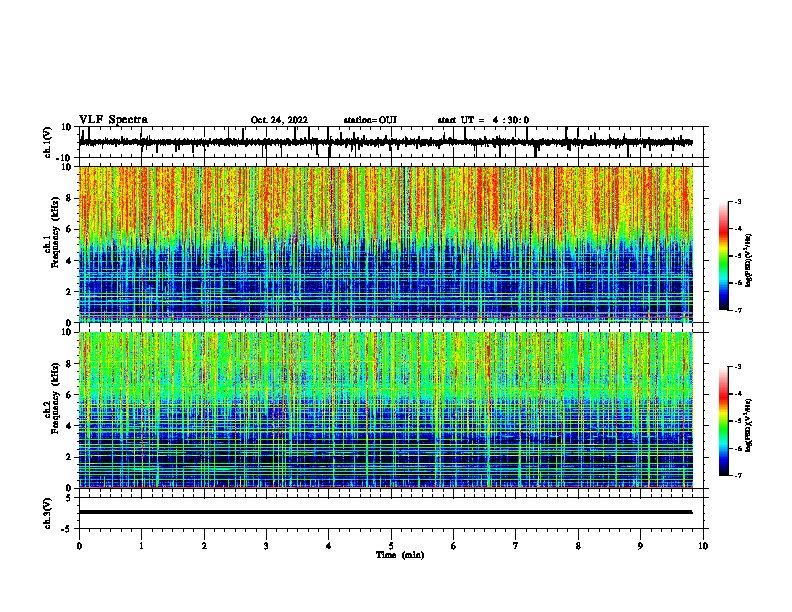Click the date 'Oct. 24, 2022' label
This screenshot has width=792, height=612.
click(279, 120)
